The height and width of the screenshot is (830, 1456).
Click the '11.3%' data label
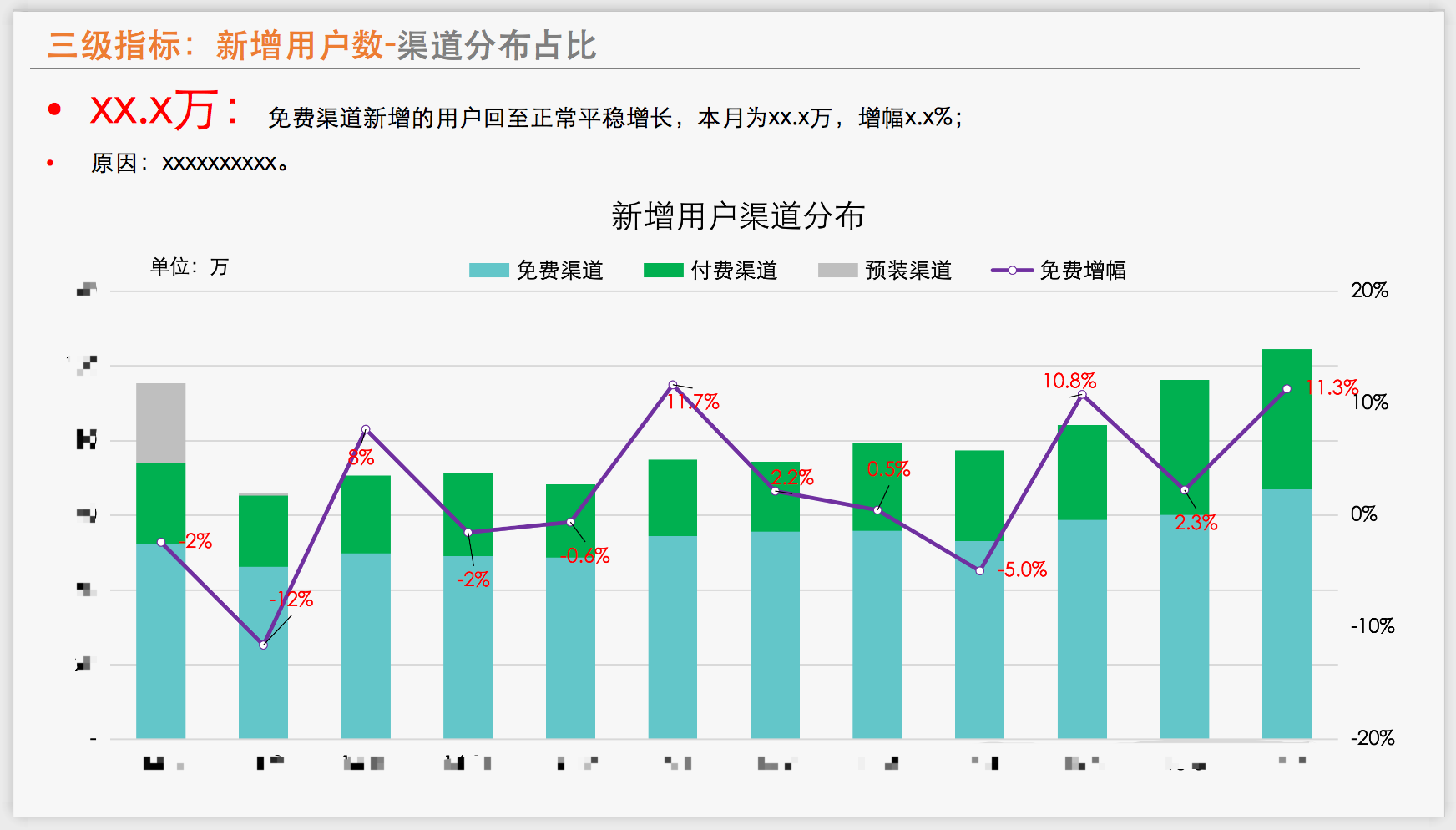(1332, 387)
